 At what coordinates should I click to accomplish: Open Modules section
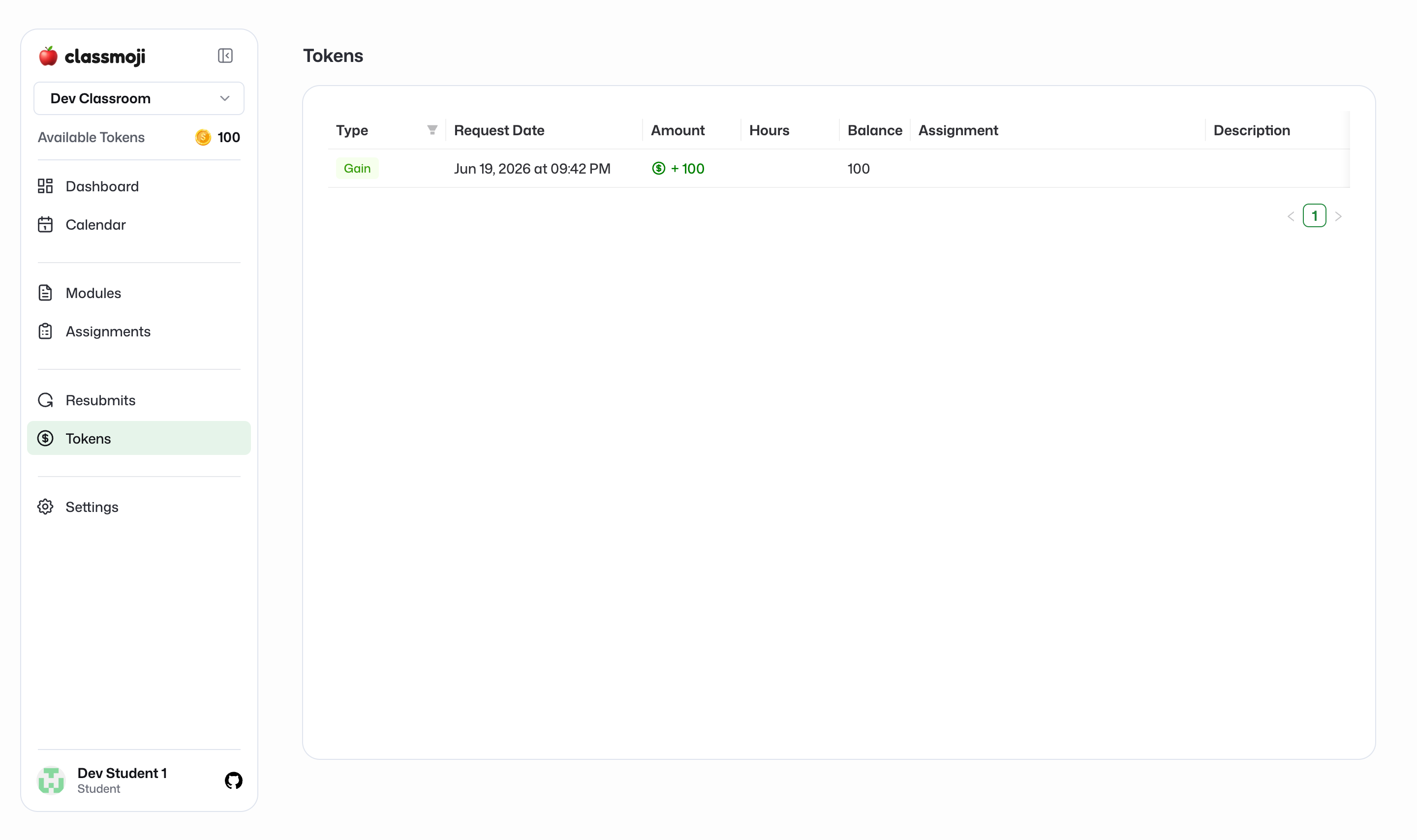[x=139, y=293]
